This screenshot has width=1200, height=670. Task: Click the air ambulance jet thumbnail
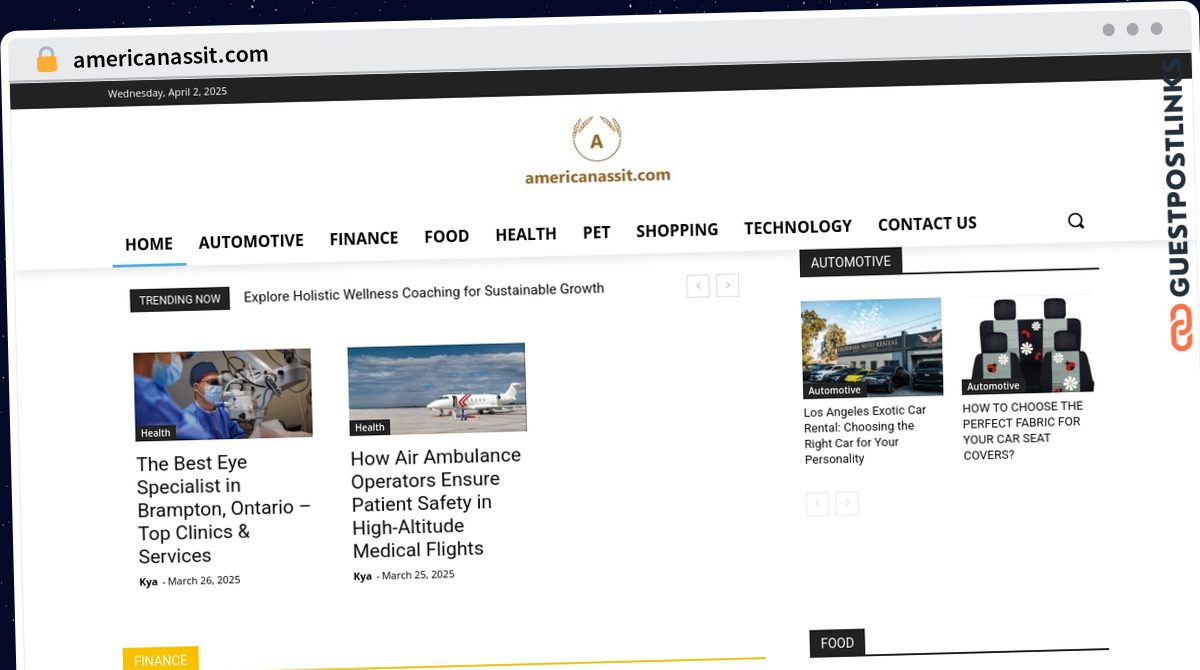pyautogui.click(x=437, y=389)
